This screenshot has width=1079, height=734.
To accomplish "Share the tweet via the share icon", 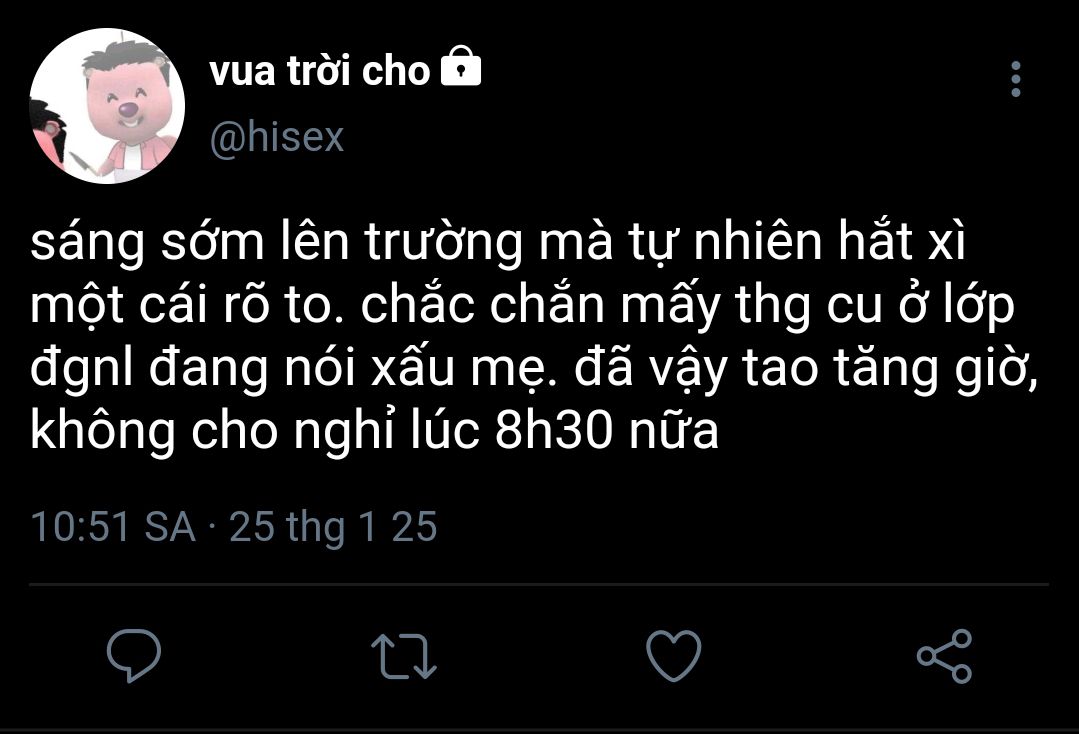I will 944,656.
